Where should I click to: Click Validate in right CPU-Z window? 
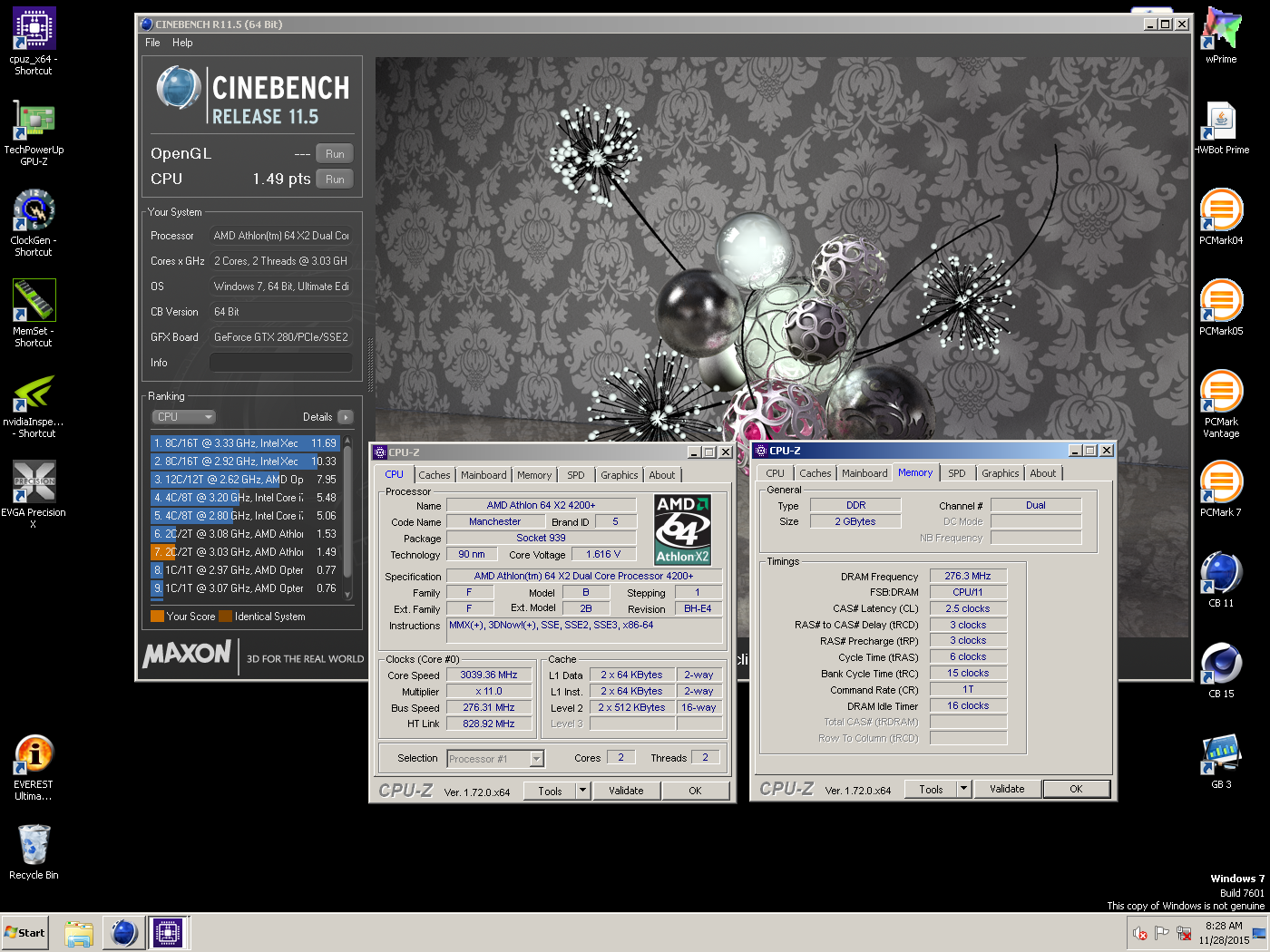[1007, 789]
